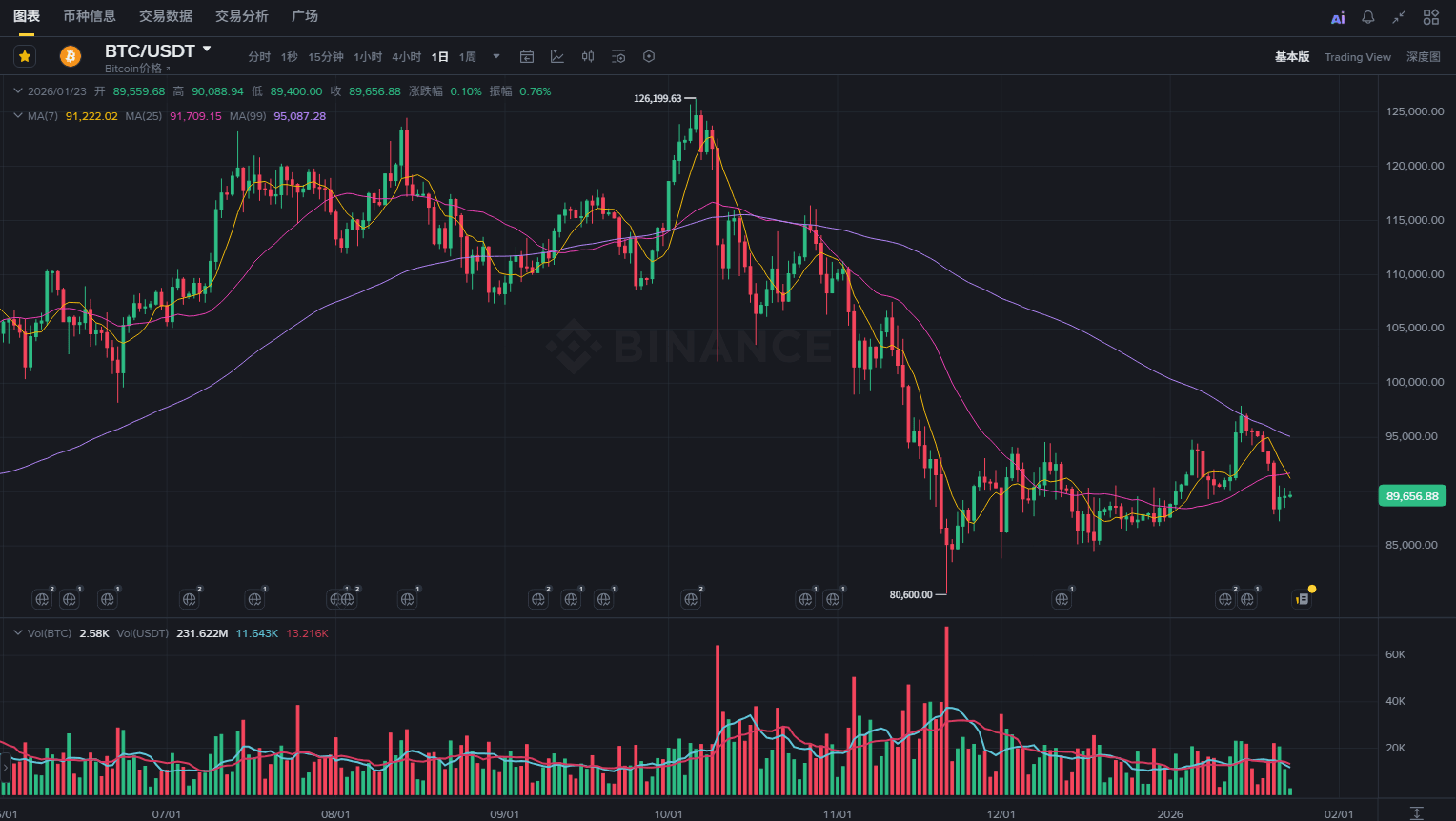Click the price alert bell icon

[1367, 17]
